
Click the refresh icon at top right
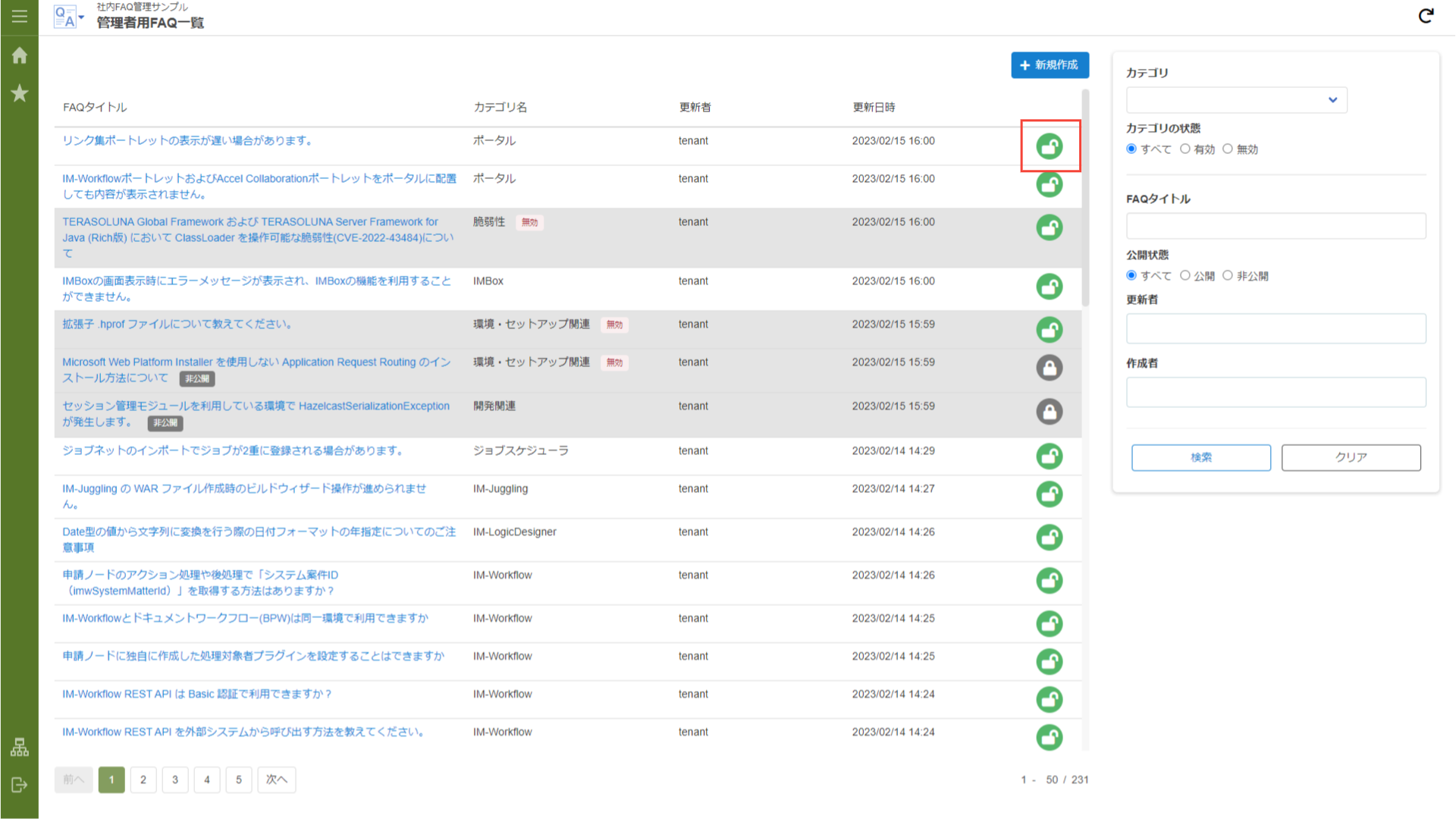[x=1426, y=16]
